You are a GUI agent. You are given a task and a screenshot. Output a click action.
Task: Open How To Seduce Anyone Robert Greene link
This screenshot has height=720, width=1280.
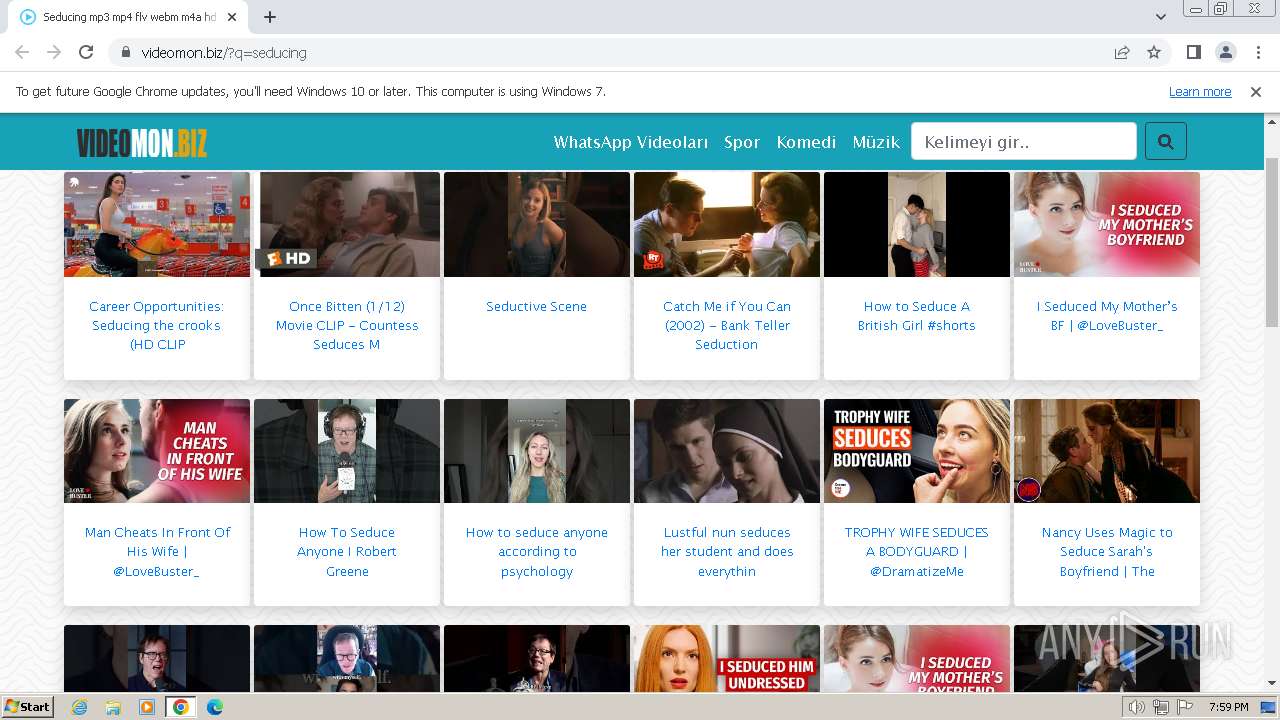click(x=347, y=551)
